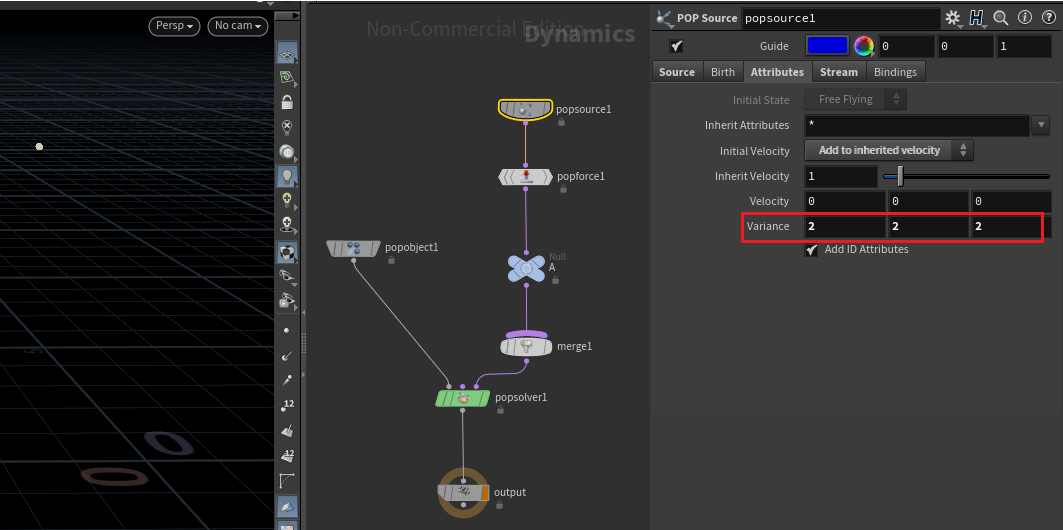Click the lock flag under popsource1
The image size is (1063, 530).
(561, 122)
